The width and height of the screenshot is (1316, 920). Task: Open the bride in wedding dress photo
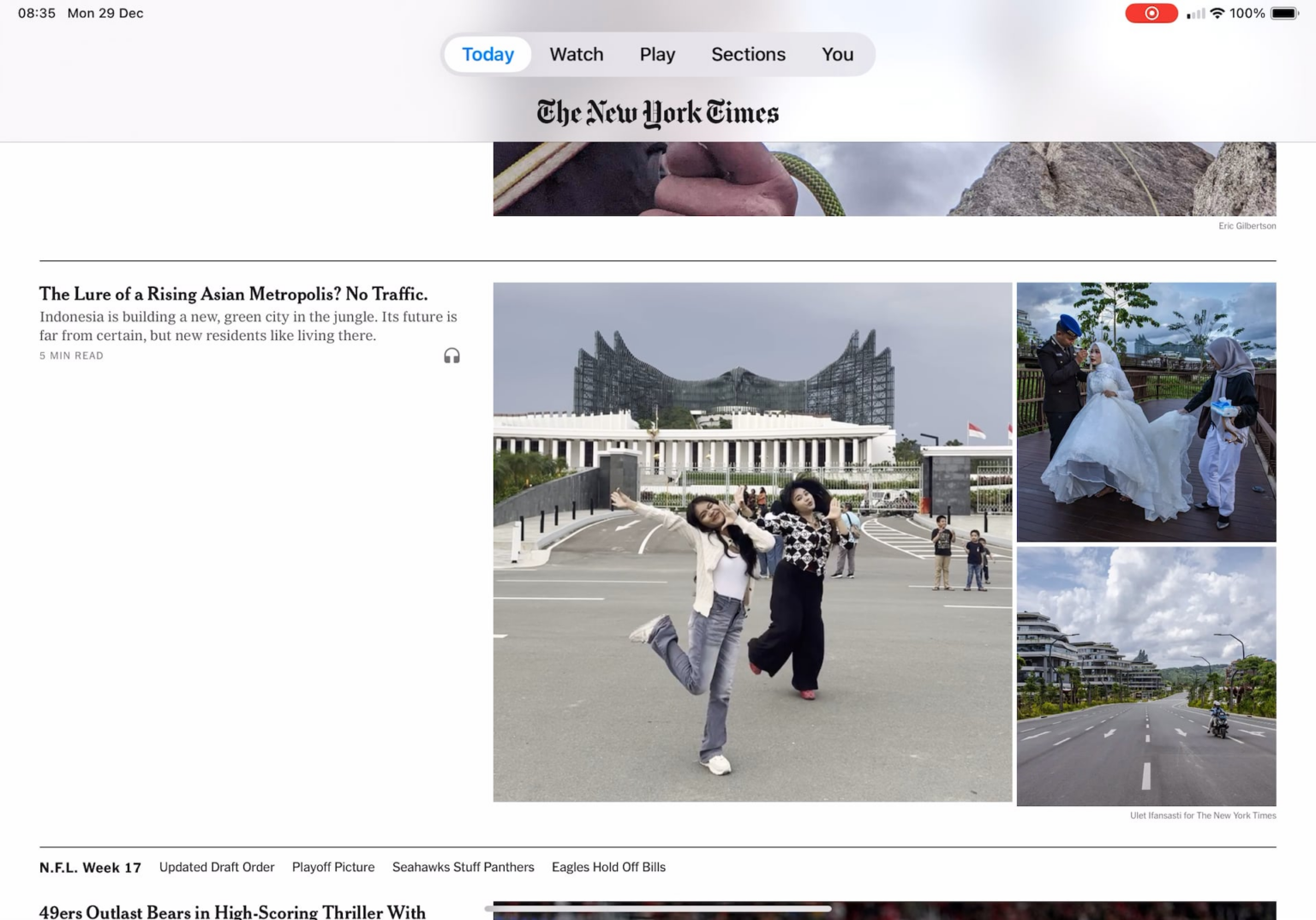[1146, 412]
